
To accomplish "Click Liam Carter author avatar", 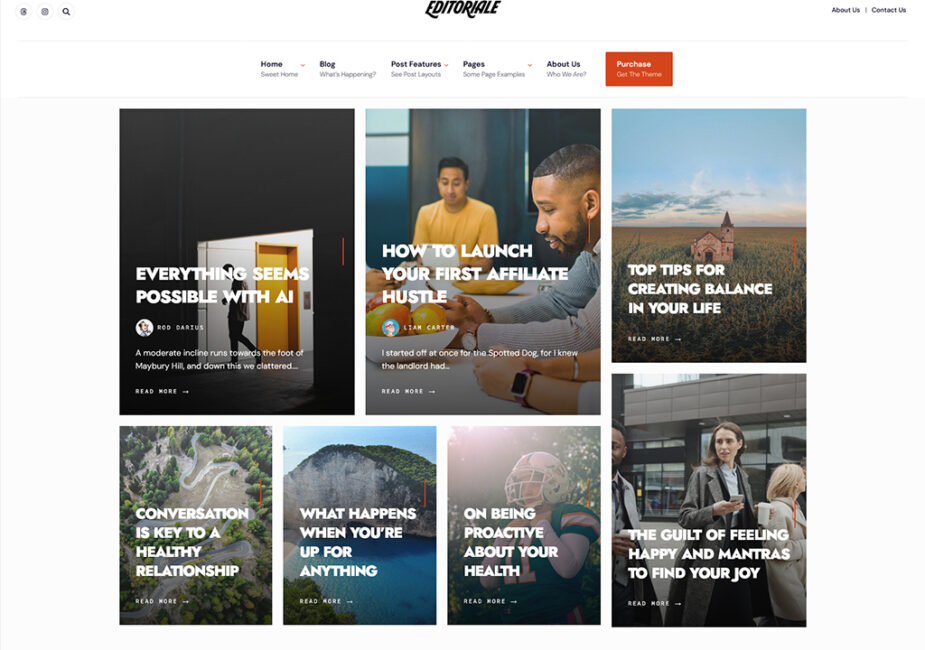I will [390, 327].
